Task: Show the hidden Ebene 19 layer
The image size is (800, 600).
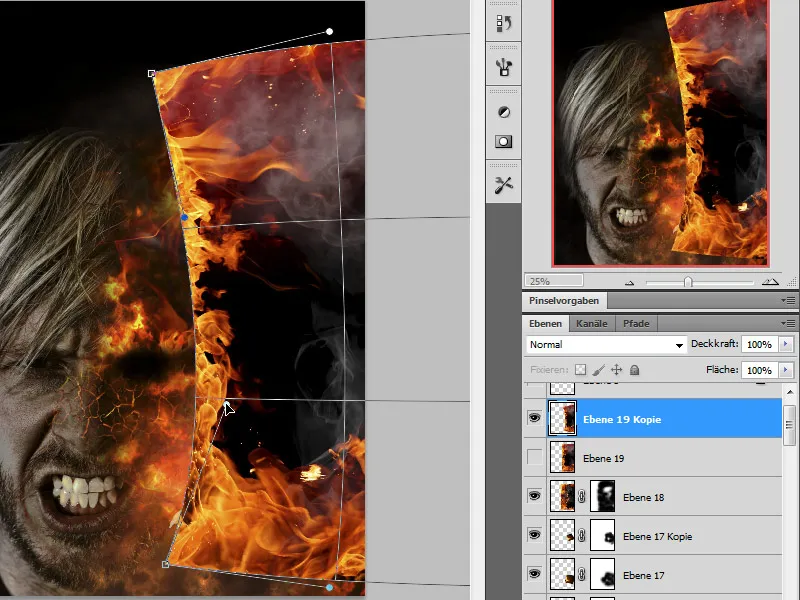Action: [534, 457]
